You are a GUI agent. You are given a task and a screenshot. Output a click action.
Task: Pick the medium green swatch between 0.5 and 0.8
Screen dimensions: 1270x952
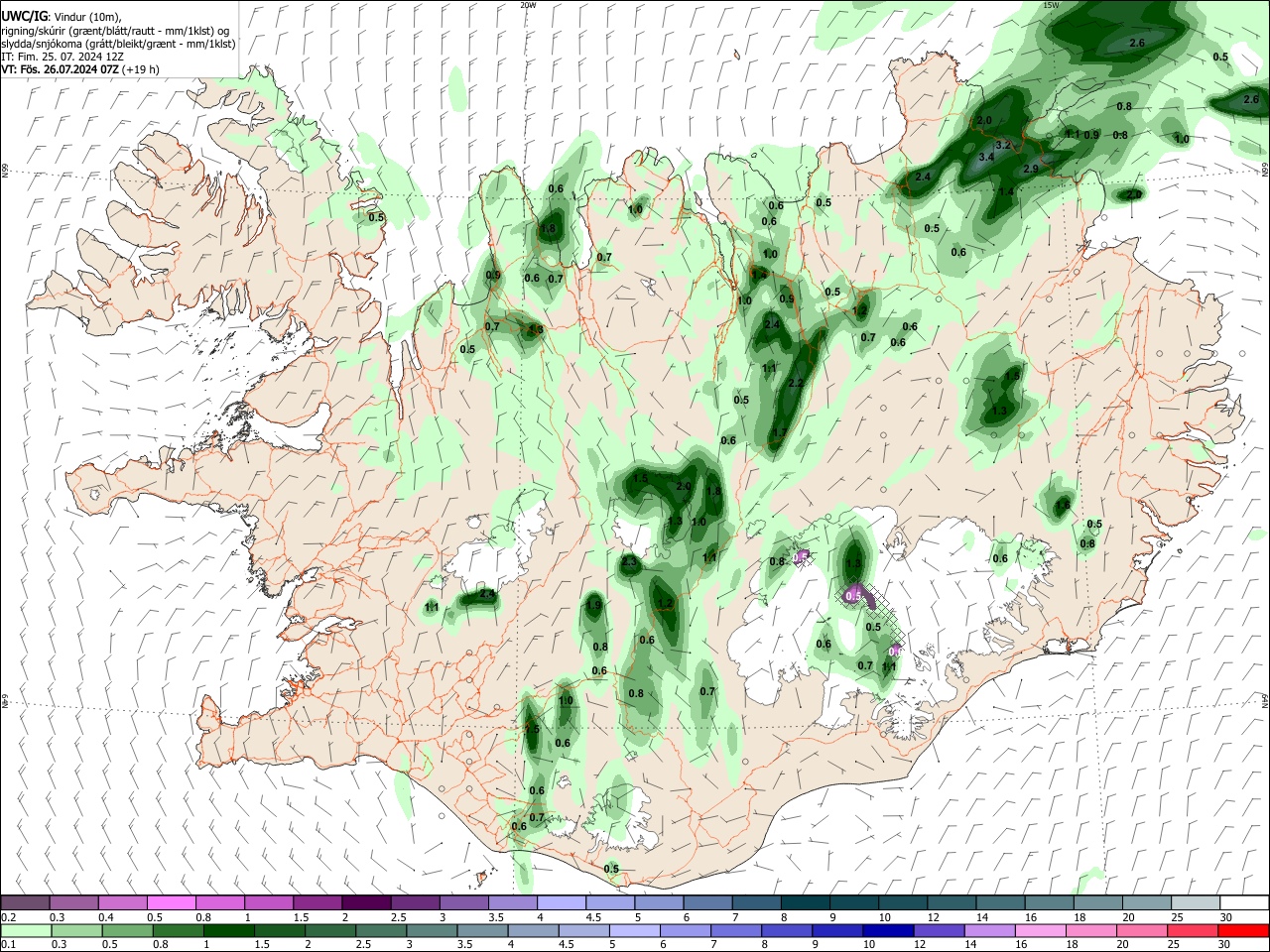[127, 930]
